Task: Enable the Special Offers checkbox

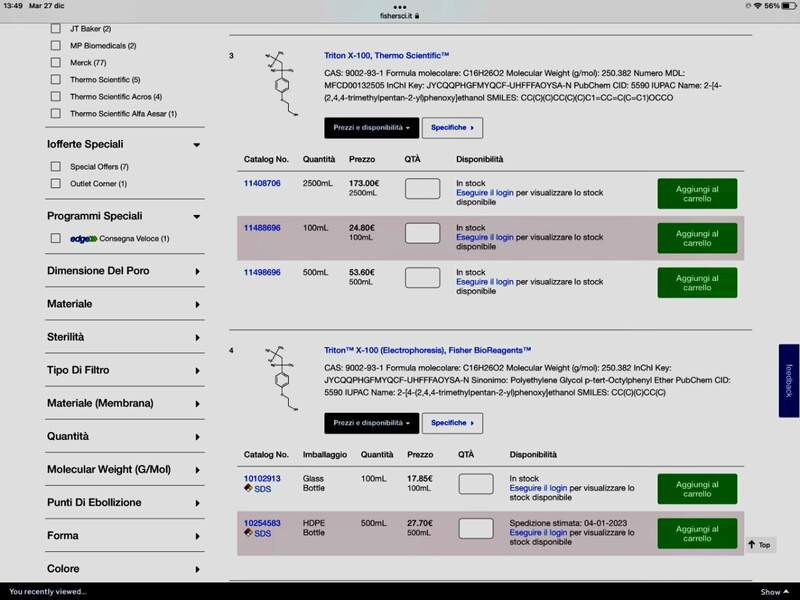Action: [56, 167]
